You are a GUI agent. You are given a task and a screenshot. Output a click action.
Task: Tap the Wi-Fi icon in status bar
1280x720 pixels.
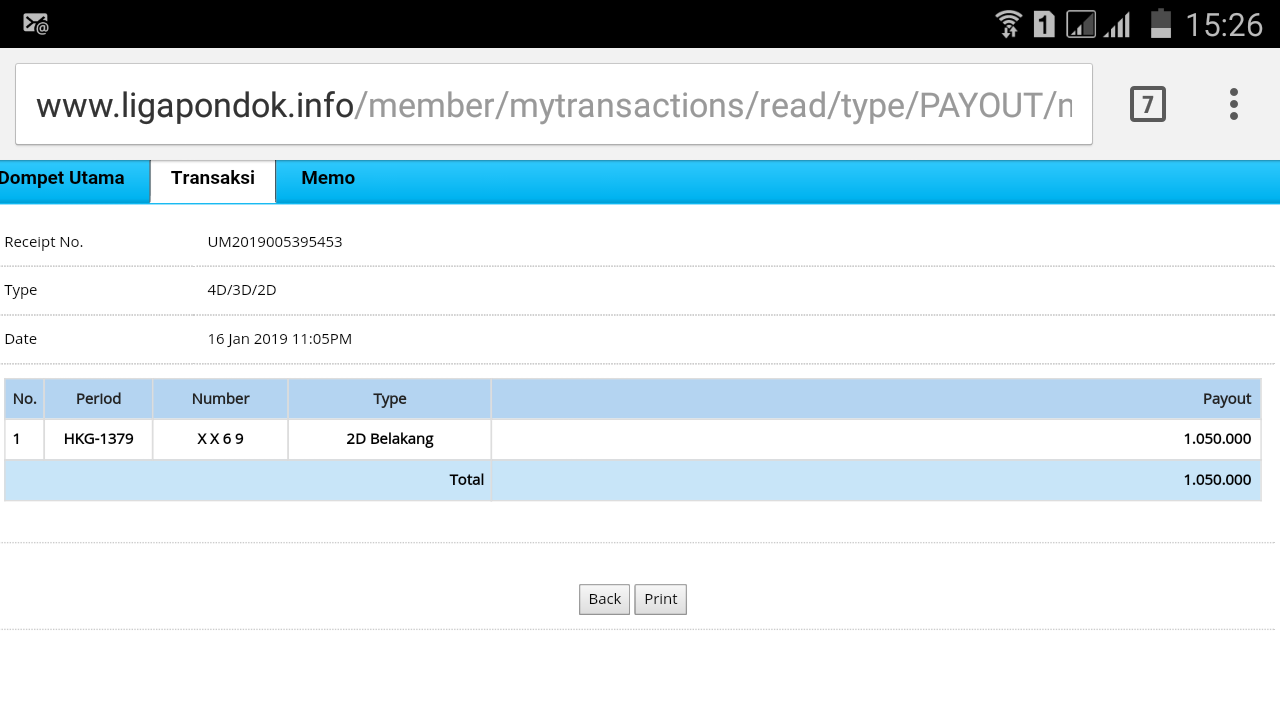1008,24
